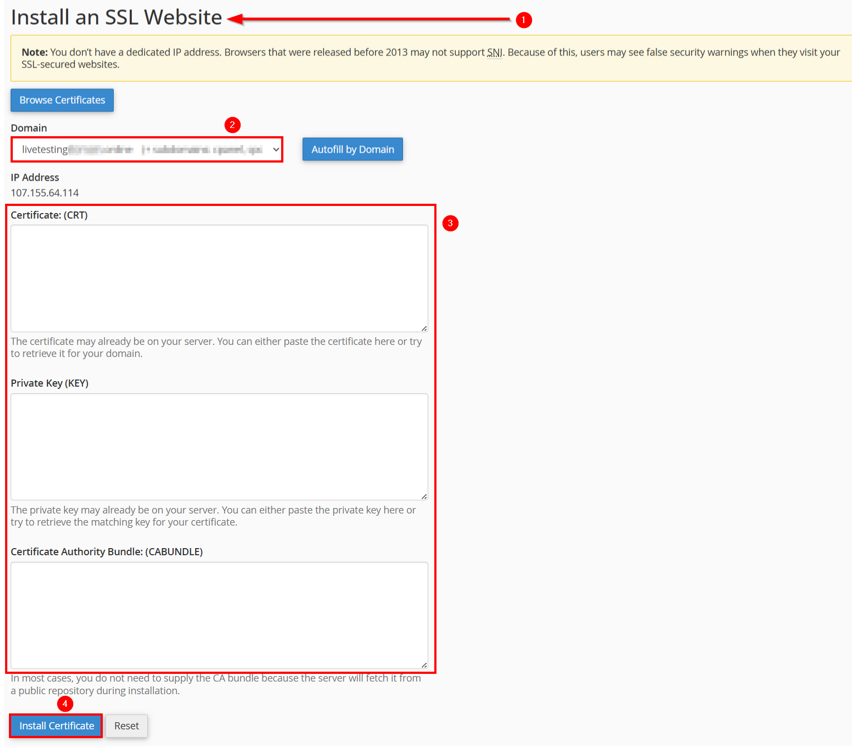Focus the Private Key (KEY) text area
852x746 pixels.
pos(219,446)
